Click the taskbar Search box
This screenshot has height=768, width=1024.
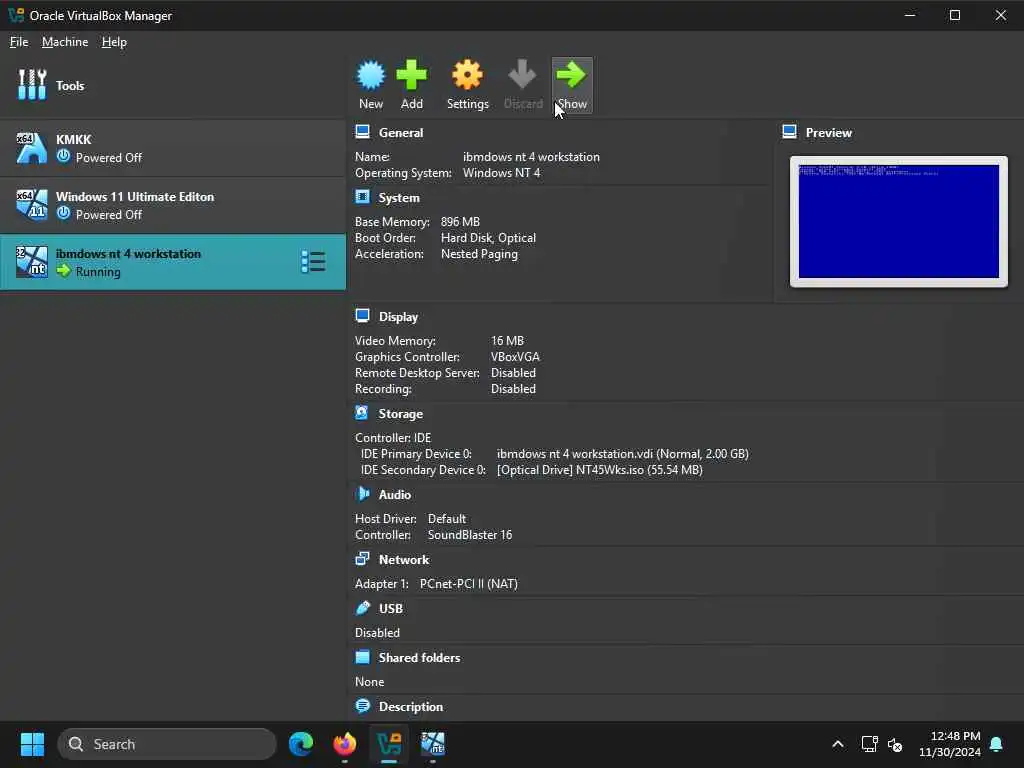(x=167, y=744)
